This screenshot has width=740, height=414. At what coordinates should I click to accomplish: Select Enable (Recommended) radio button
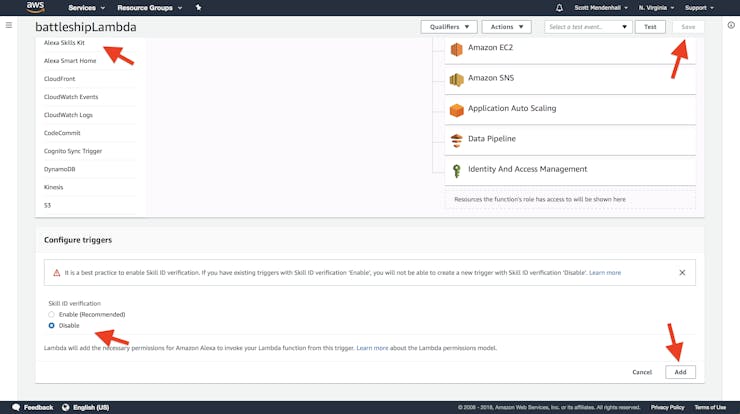tap(51, 314)
